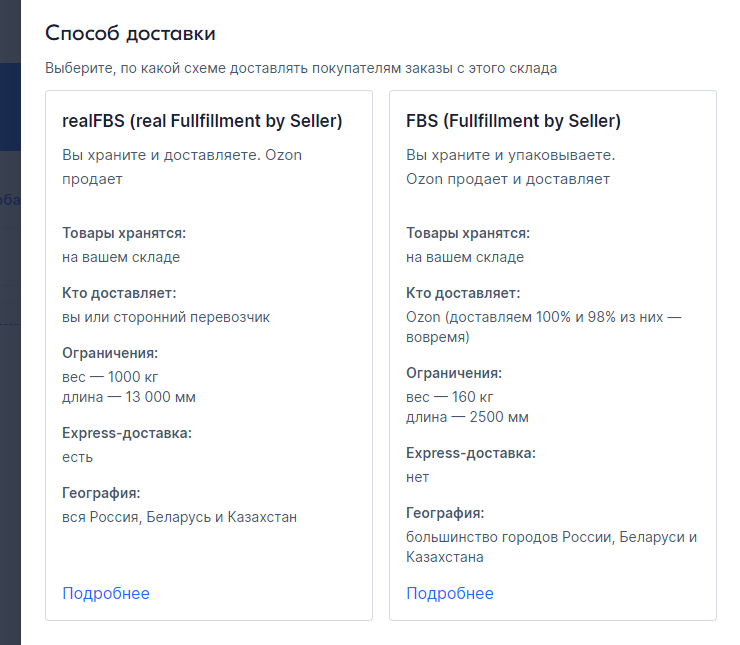The image size is (740, 645).
Task: Click the 'вся Россия, Беларусь и Казахстан' text
Action: 180,517
